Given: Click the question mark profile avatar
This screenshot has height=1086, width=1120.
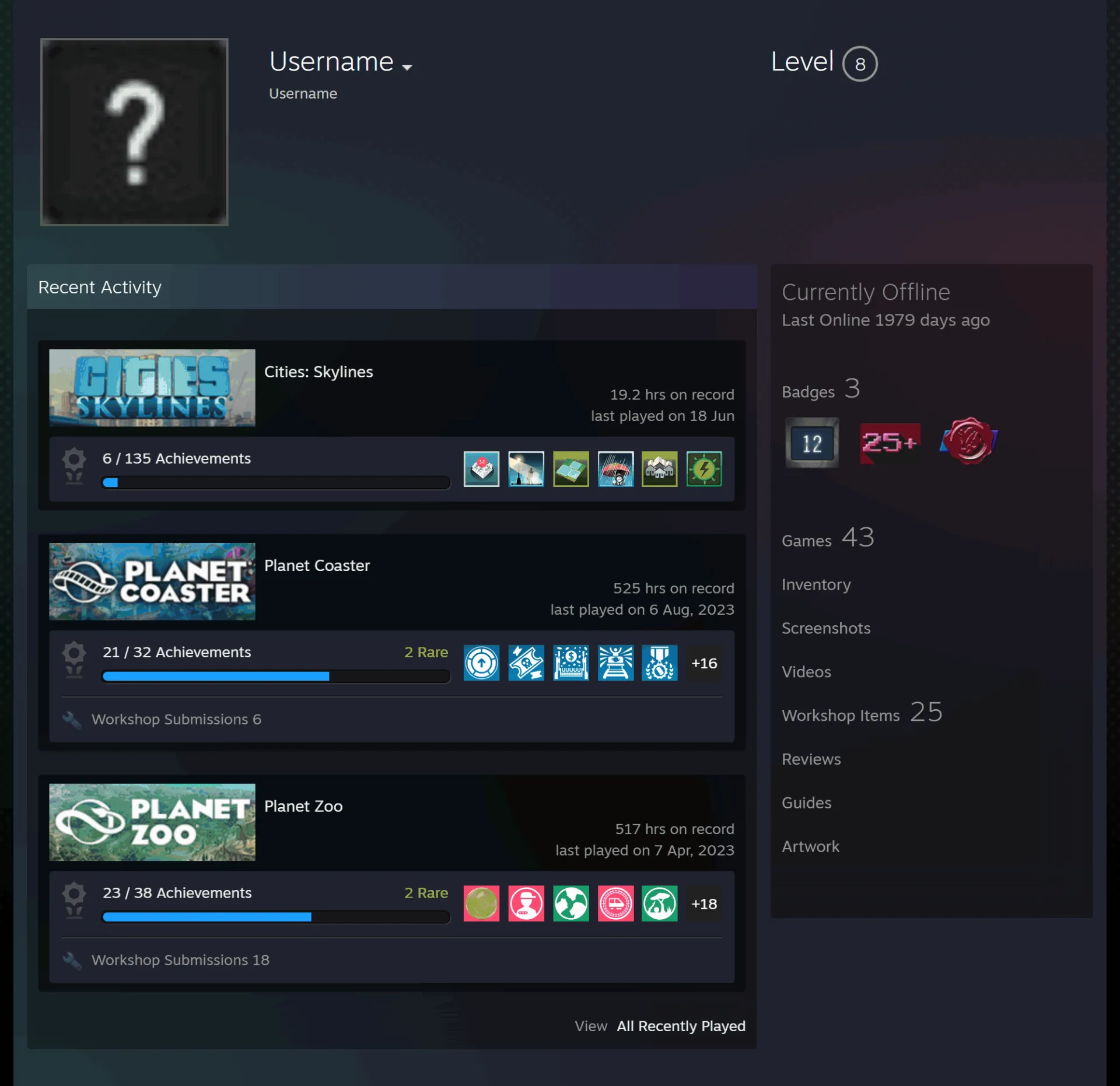Looking at the screenshot, I should pyautogui.click(x=134, y=132).
